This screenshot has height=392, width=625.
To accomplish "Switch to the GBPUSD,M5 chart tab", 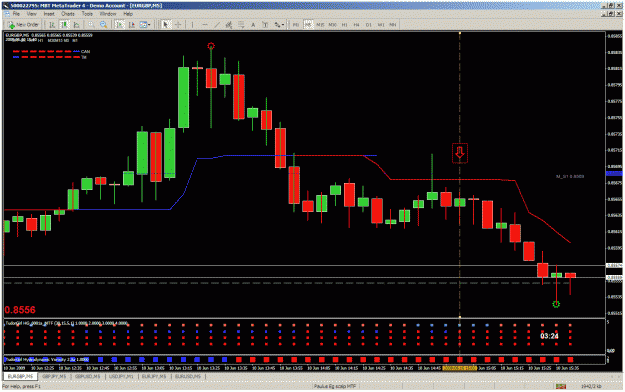I will pyautogui.click(x=87, y=376).
